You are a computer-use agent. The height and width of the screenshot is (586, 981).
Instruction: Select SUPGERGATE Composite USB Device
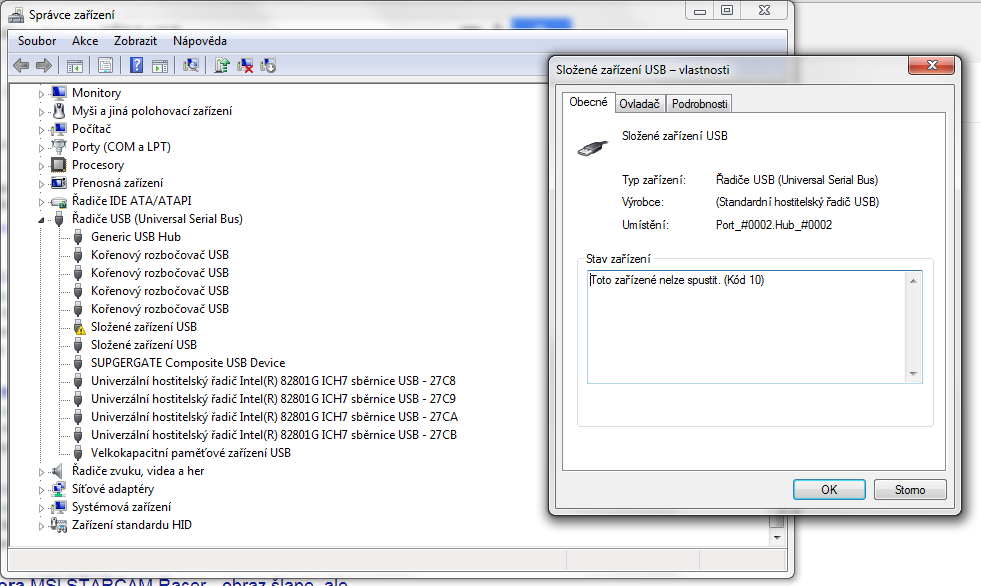188,363
